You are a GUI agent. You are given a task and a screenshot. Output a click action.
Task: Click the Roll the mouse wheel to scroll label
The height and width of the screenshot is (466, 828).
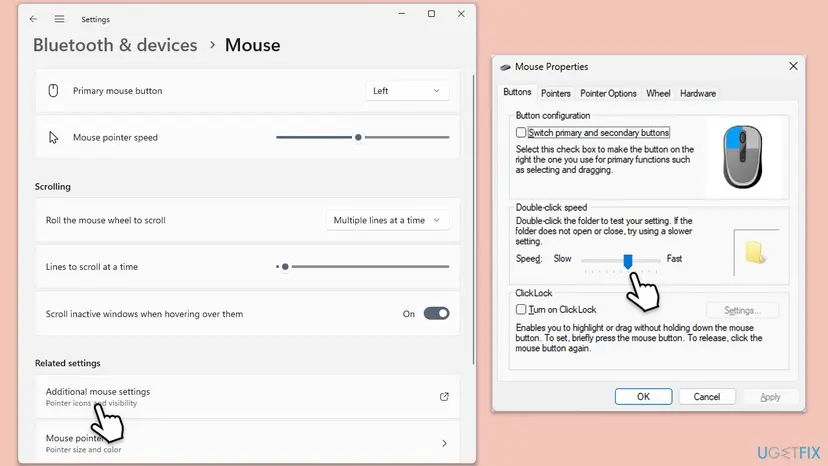[106, 220]
